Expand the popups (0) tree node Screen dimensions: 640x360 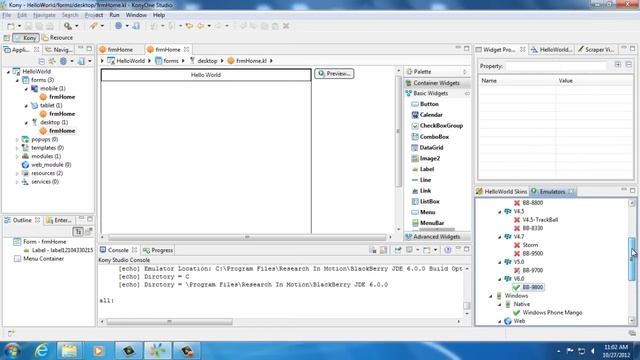[x=17, y=140]
